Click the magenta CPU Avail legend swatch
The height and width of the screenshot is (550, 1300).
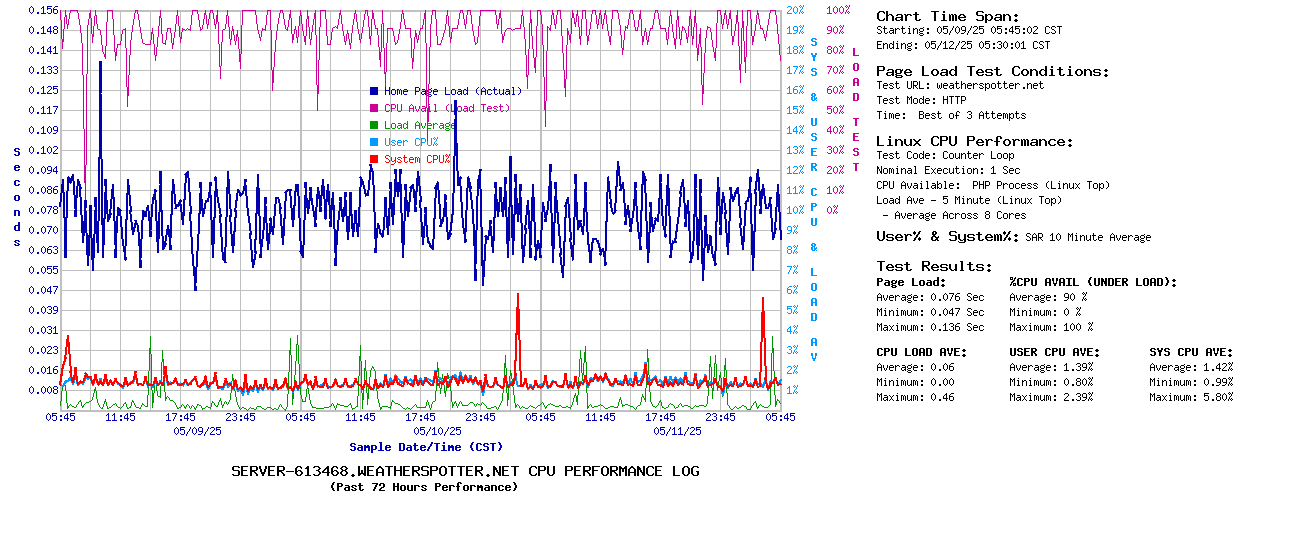click(374, 108)
